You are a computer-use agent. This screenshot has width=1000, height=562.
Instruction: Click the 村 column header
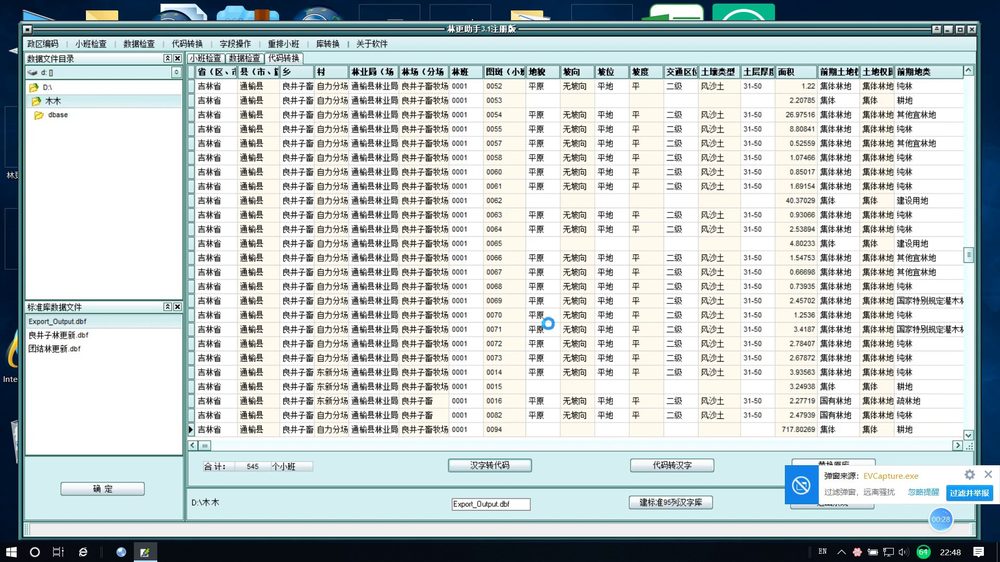coord(332,71)
